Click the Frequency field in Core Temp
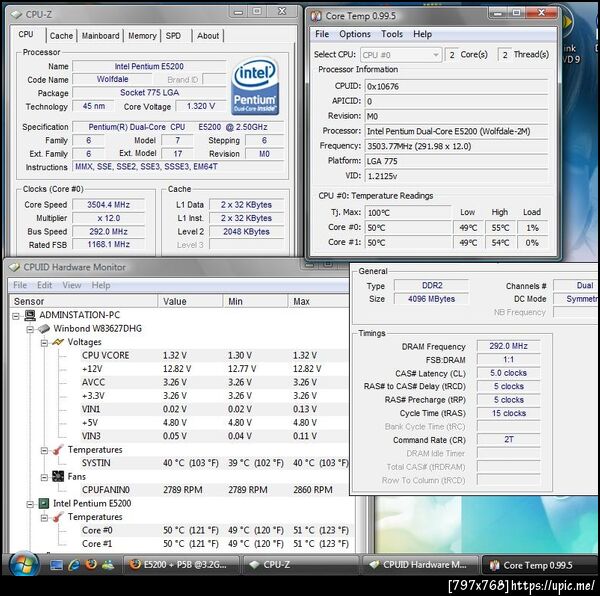 [x=456, y=146]
